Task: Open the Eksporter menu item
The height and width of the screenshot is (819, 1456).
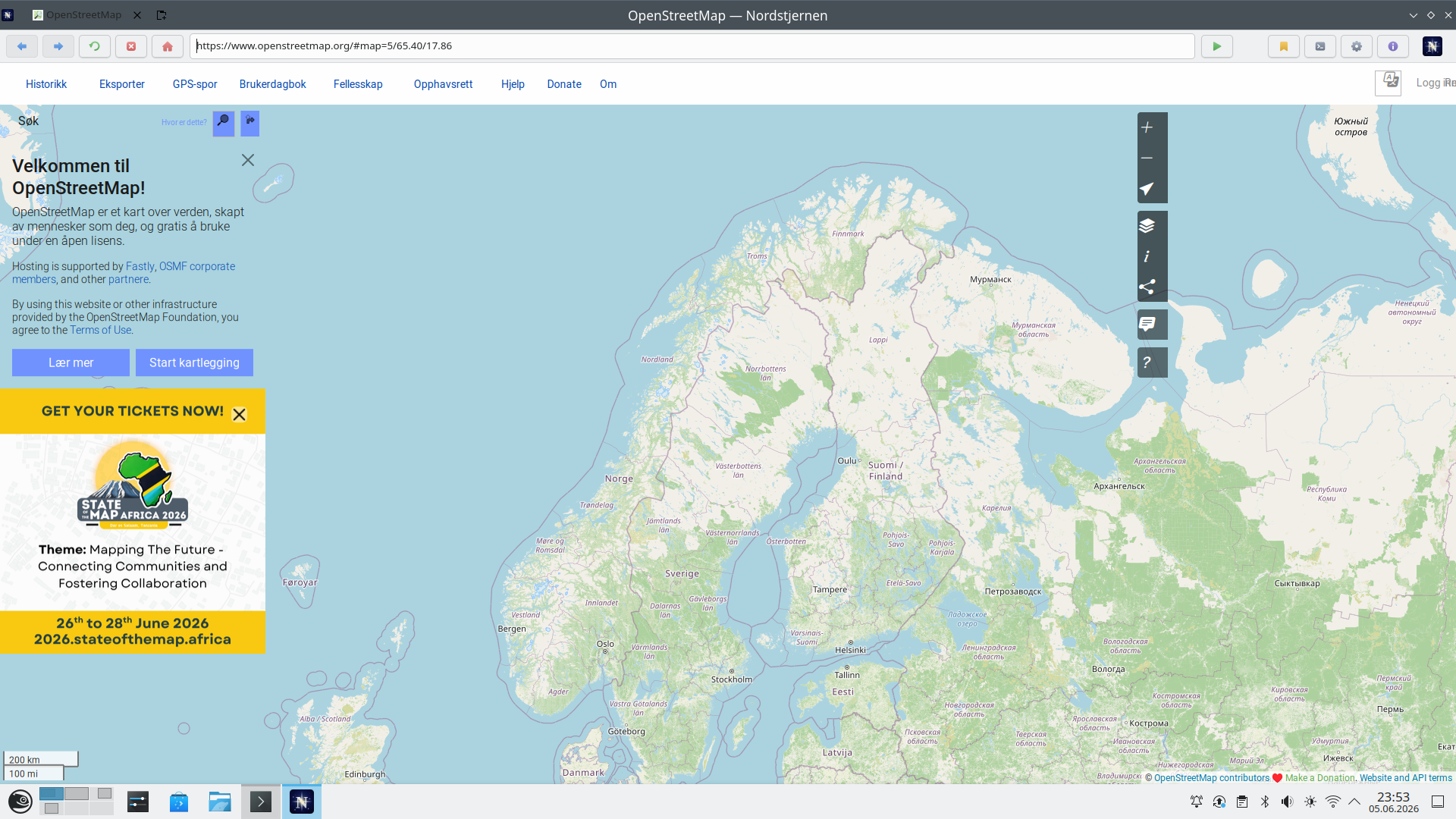Action: tap(122, 84)
